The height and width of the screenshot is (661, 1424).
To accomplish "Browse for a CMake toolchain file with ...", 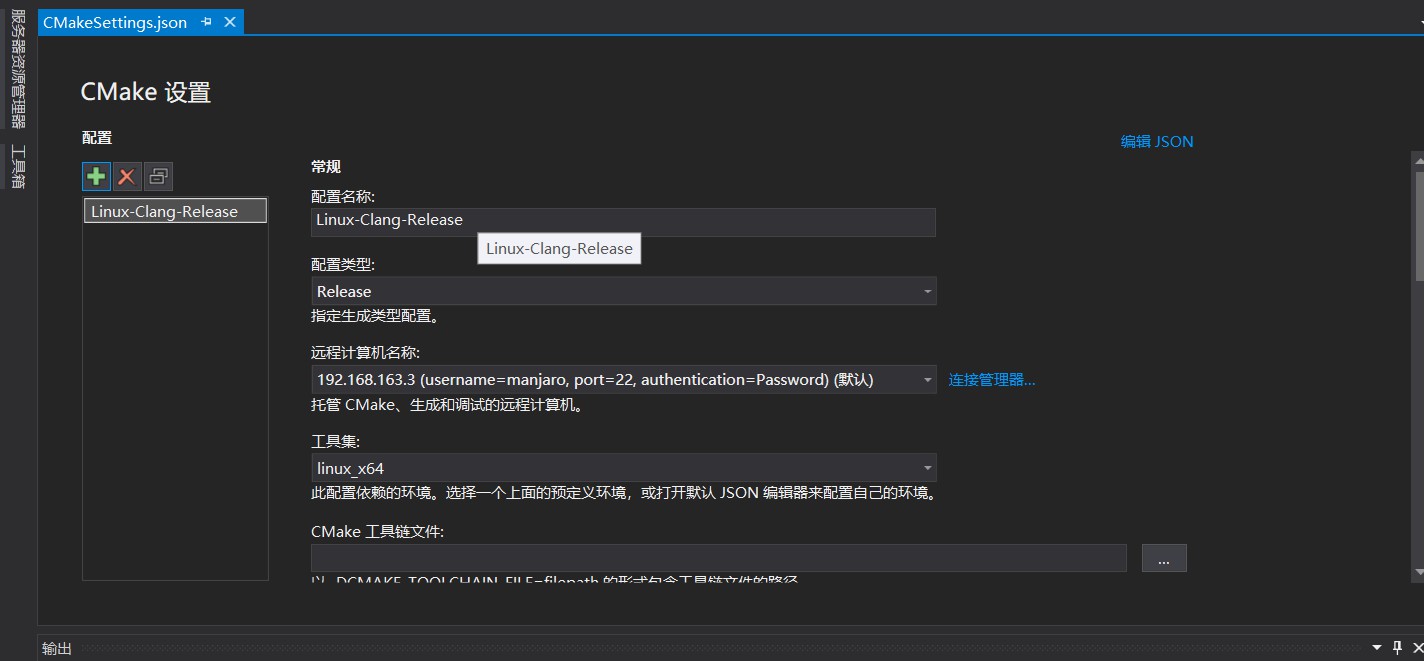I will click(x=1163, y=558).
